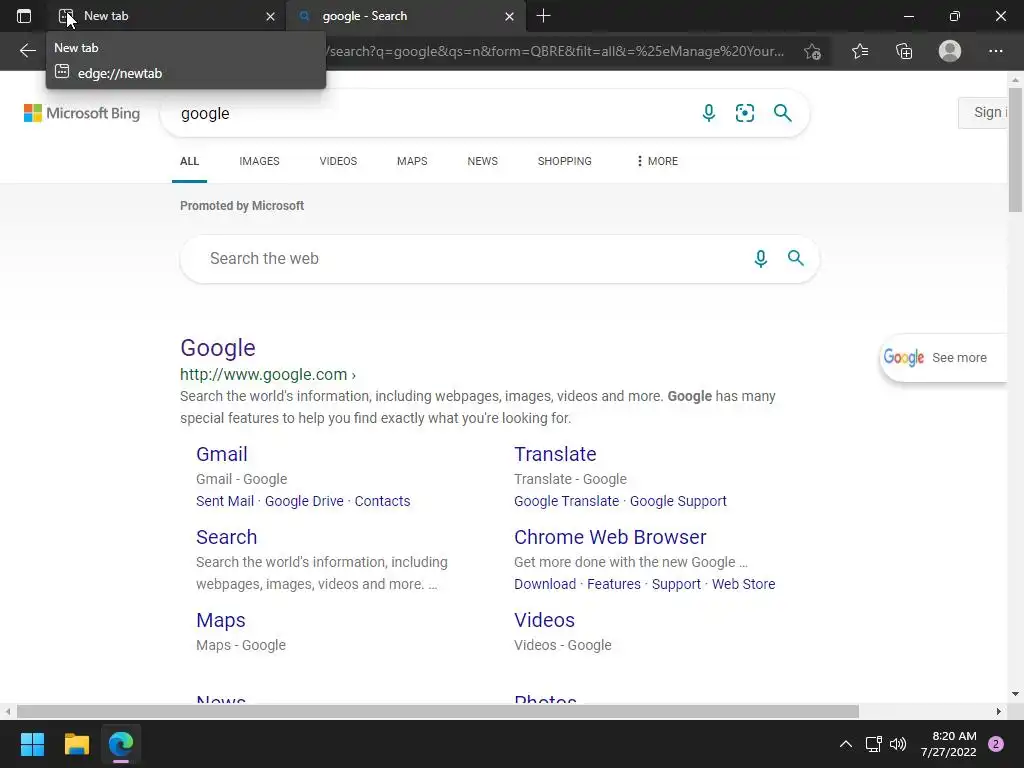Click microphone in Search the web box

click(x=760, y=259)
